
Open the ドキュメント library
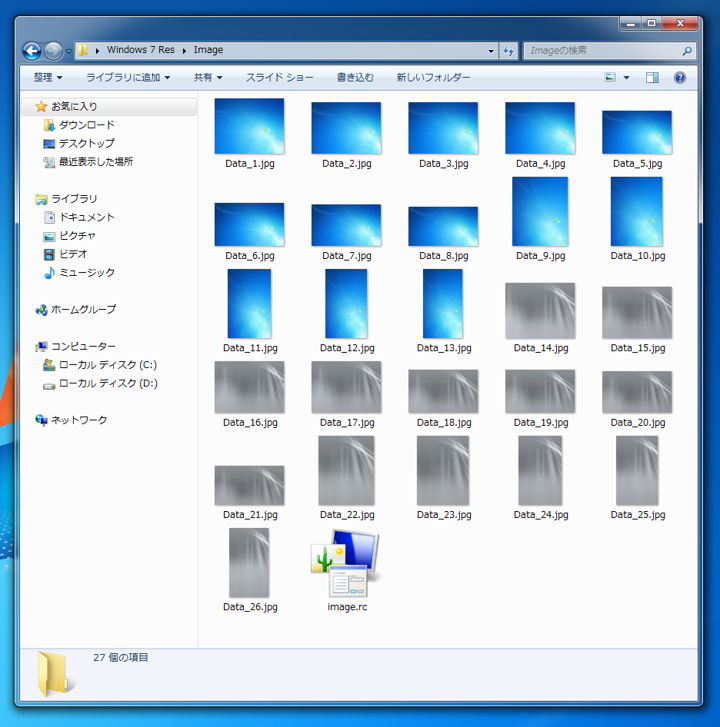(x=87, y=217)
